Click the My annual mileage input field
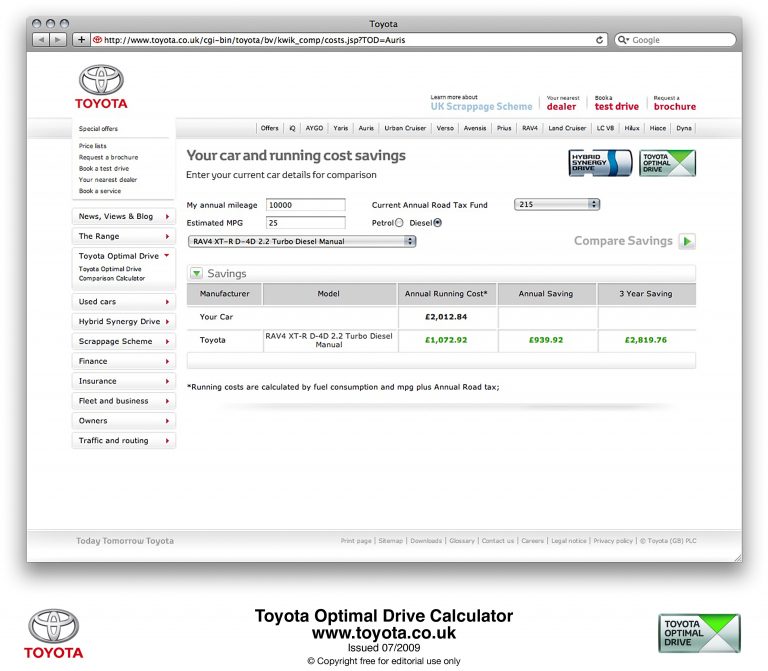The width and height of the screenshot is (768, 671). (x=305, y=205)
